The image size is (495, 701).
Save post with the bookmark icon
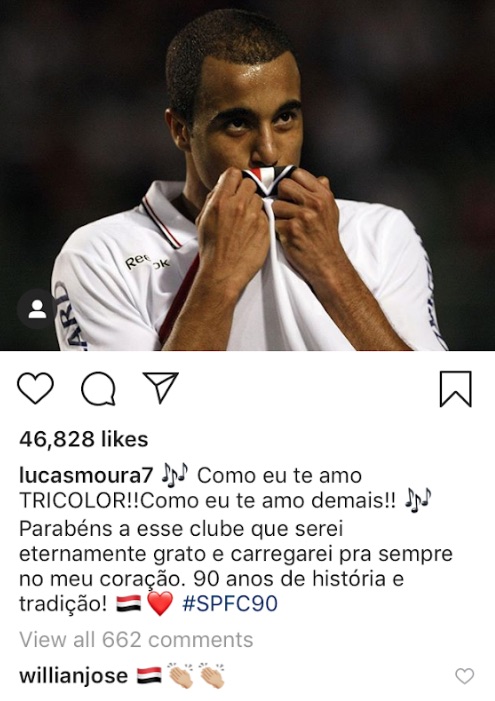point(456,389)
